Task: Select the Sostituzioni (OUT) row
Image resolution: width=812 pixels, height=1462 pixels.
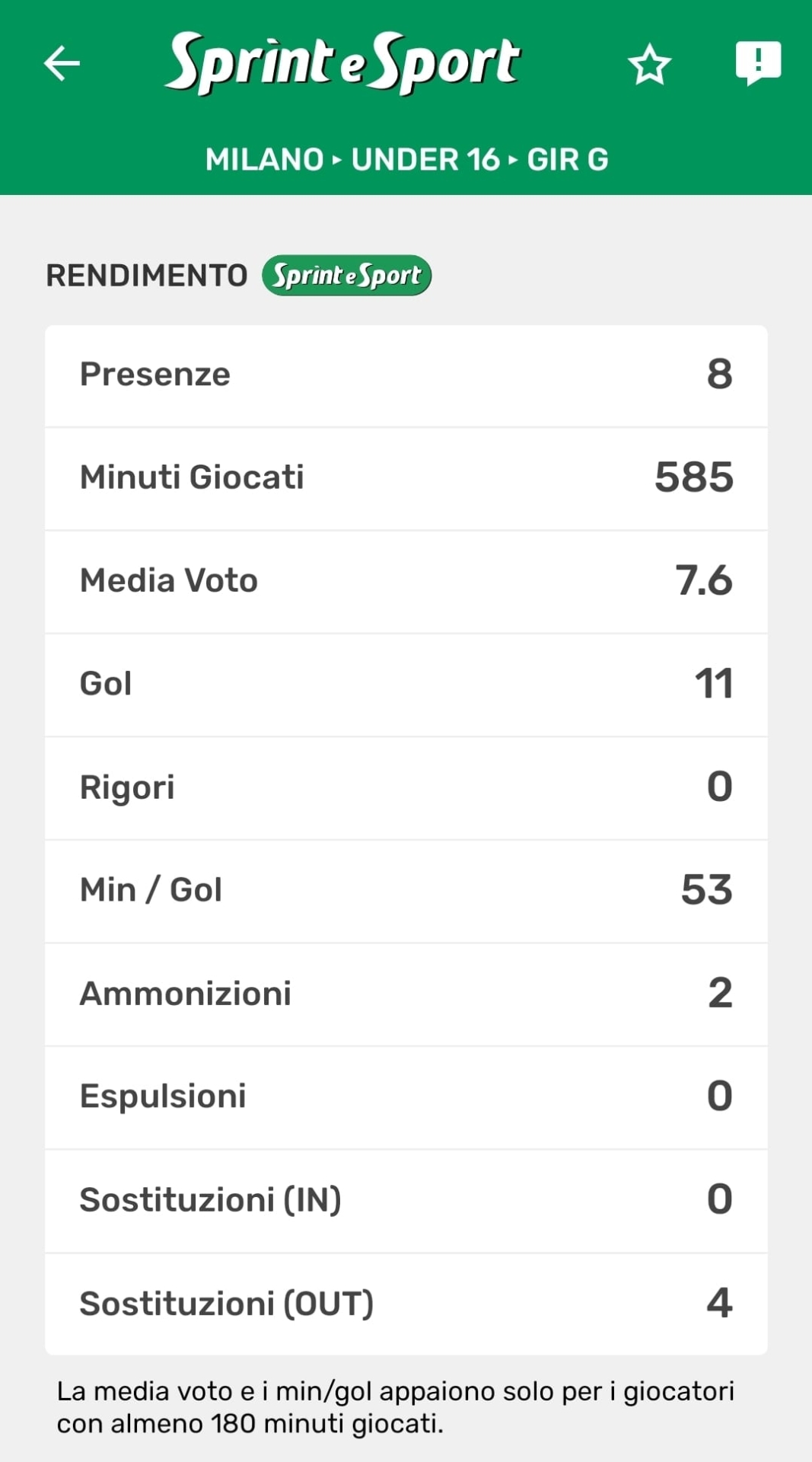Action: tap(406, 1304)
